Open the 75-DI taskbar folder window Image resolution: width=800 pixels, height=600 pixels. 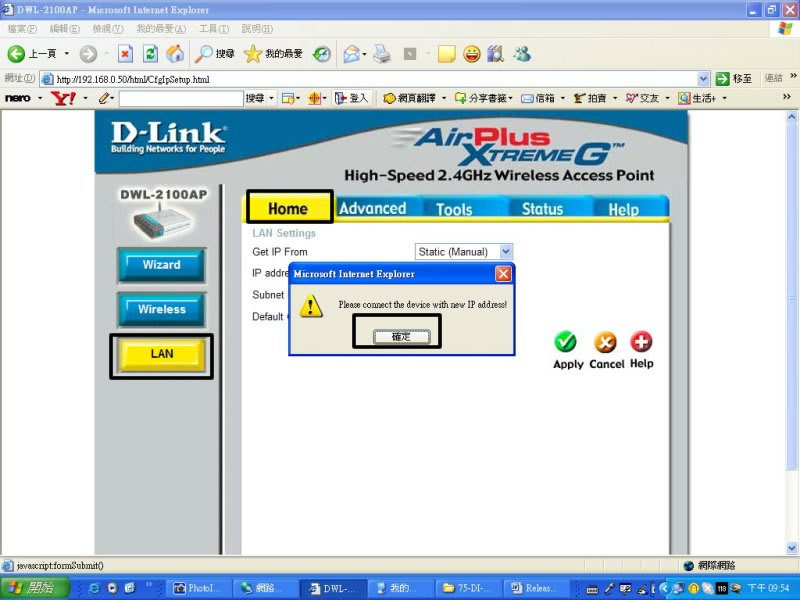(x=468, y=588)
